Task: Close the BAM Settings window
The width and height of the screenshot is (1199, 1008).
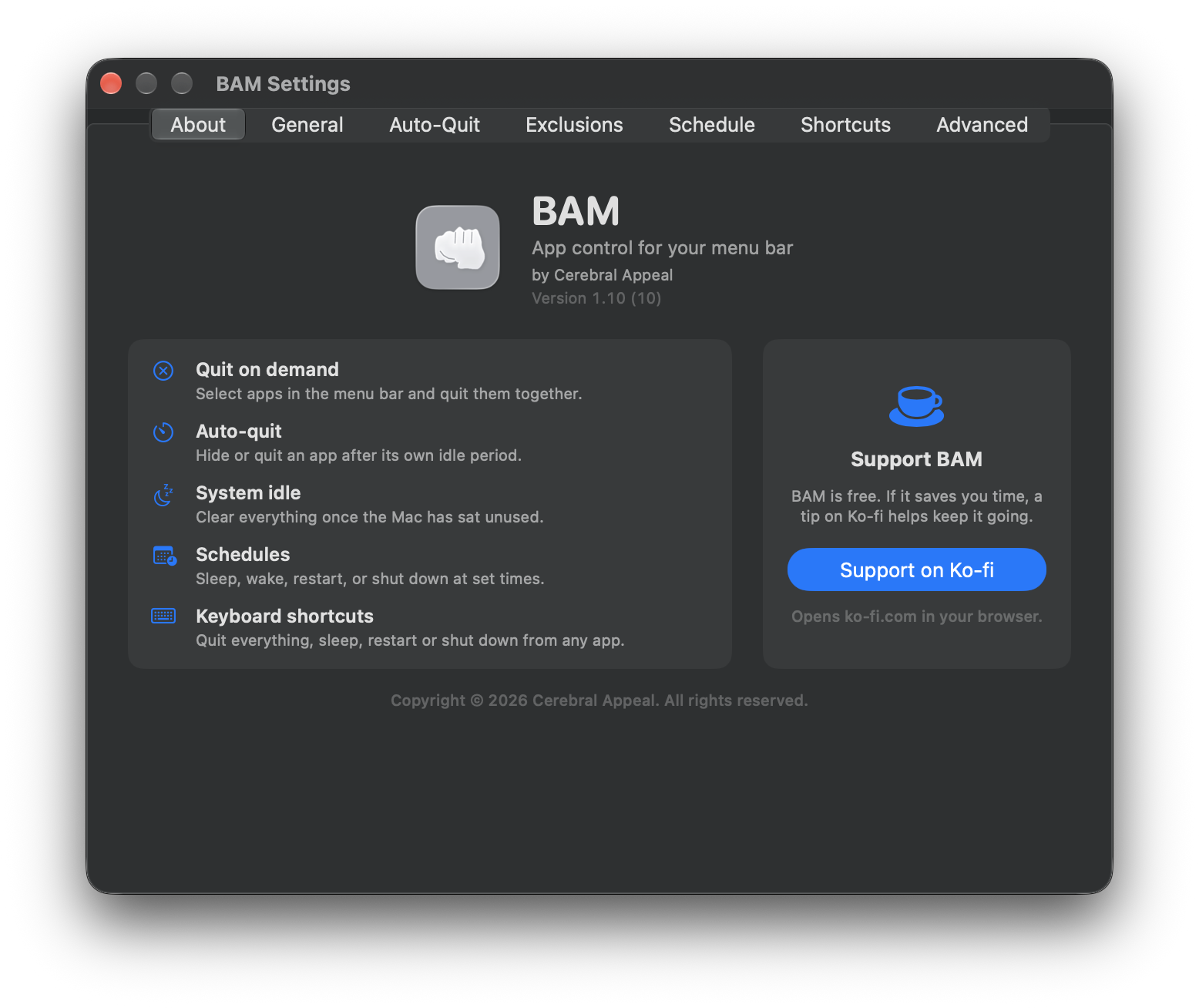Action: coord(111,83)
